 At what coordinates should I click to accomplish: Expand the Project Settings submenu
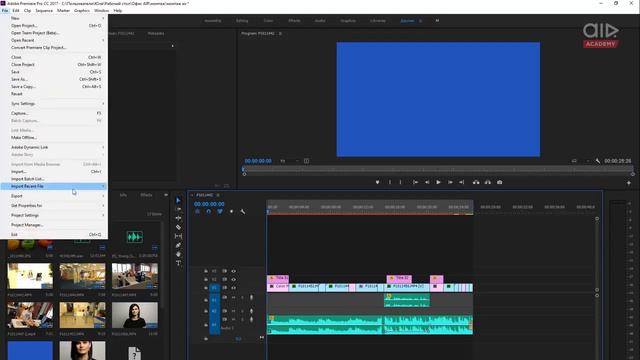(54, 215)
